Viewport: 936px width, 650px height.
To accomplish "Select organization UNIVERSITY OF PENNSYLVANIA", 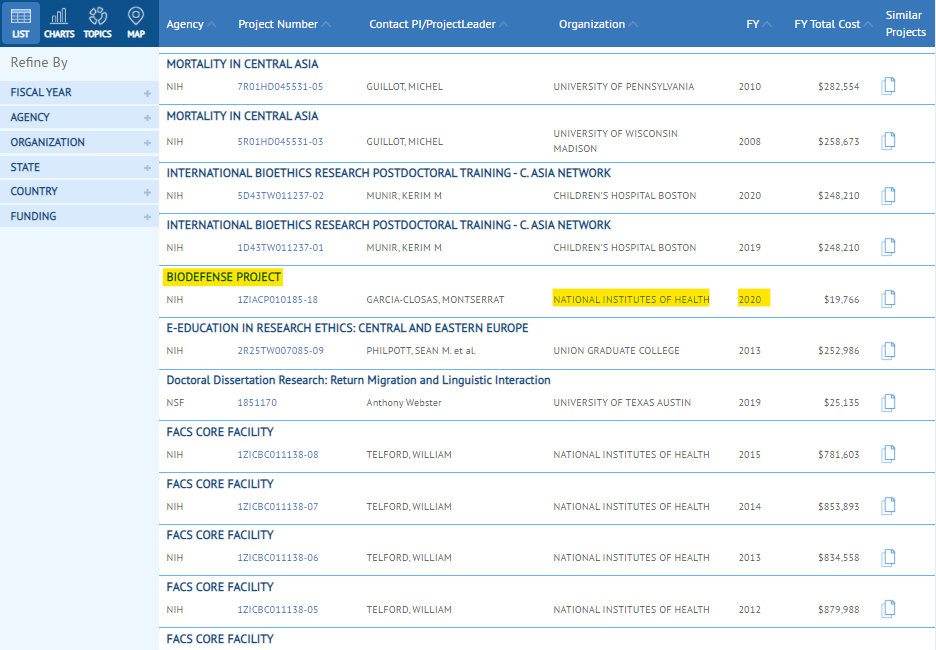I will point(624,87).
